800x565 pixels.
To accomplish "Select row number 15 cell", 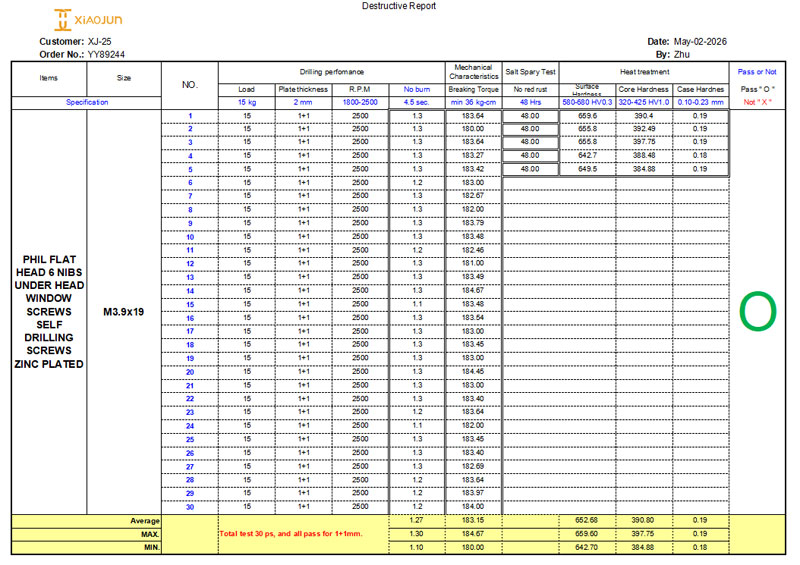I will 190,304.
